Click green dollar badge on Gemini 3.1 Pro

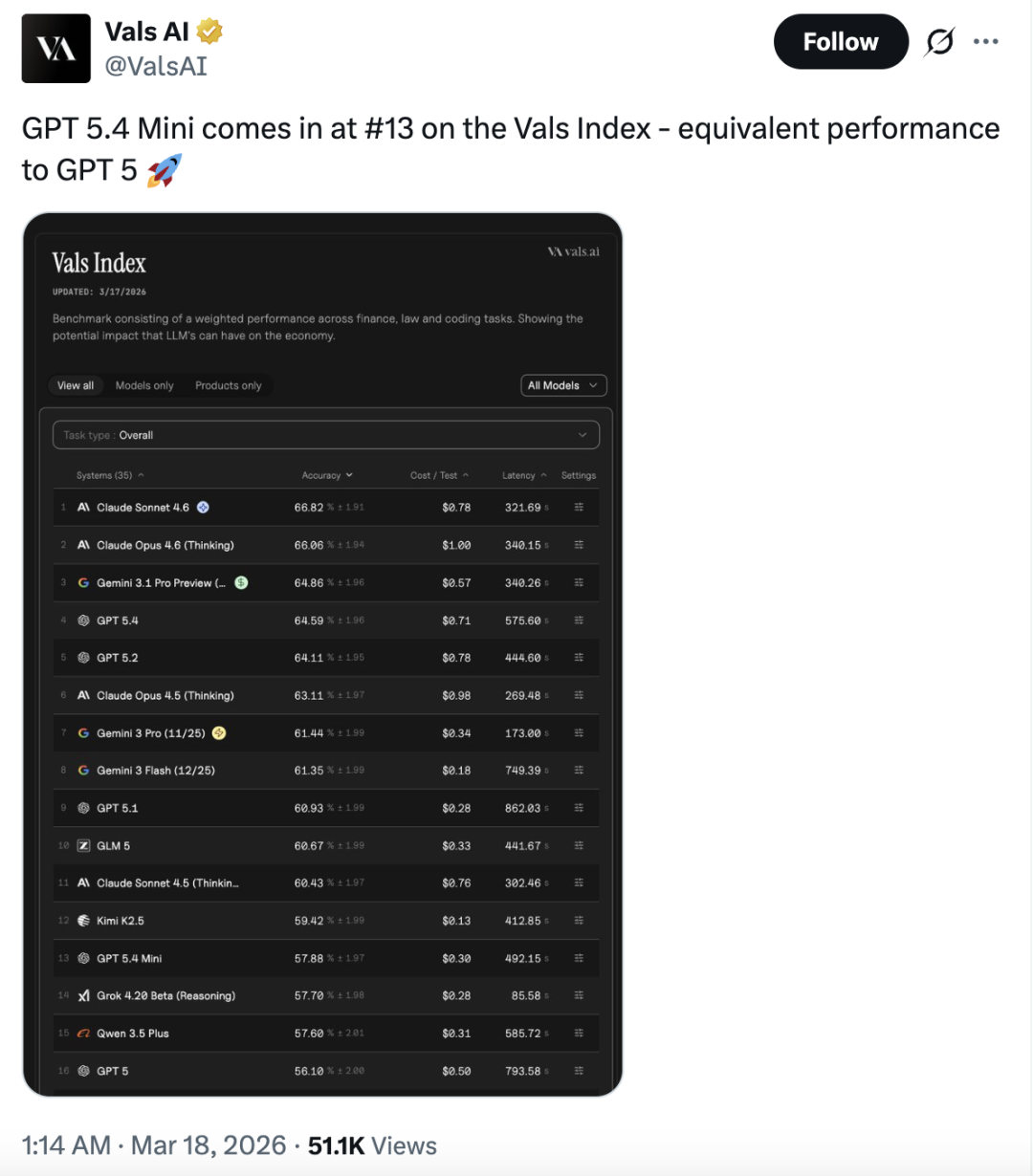coord(241,582)
